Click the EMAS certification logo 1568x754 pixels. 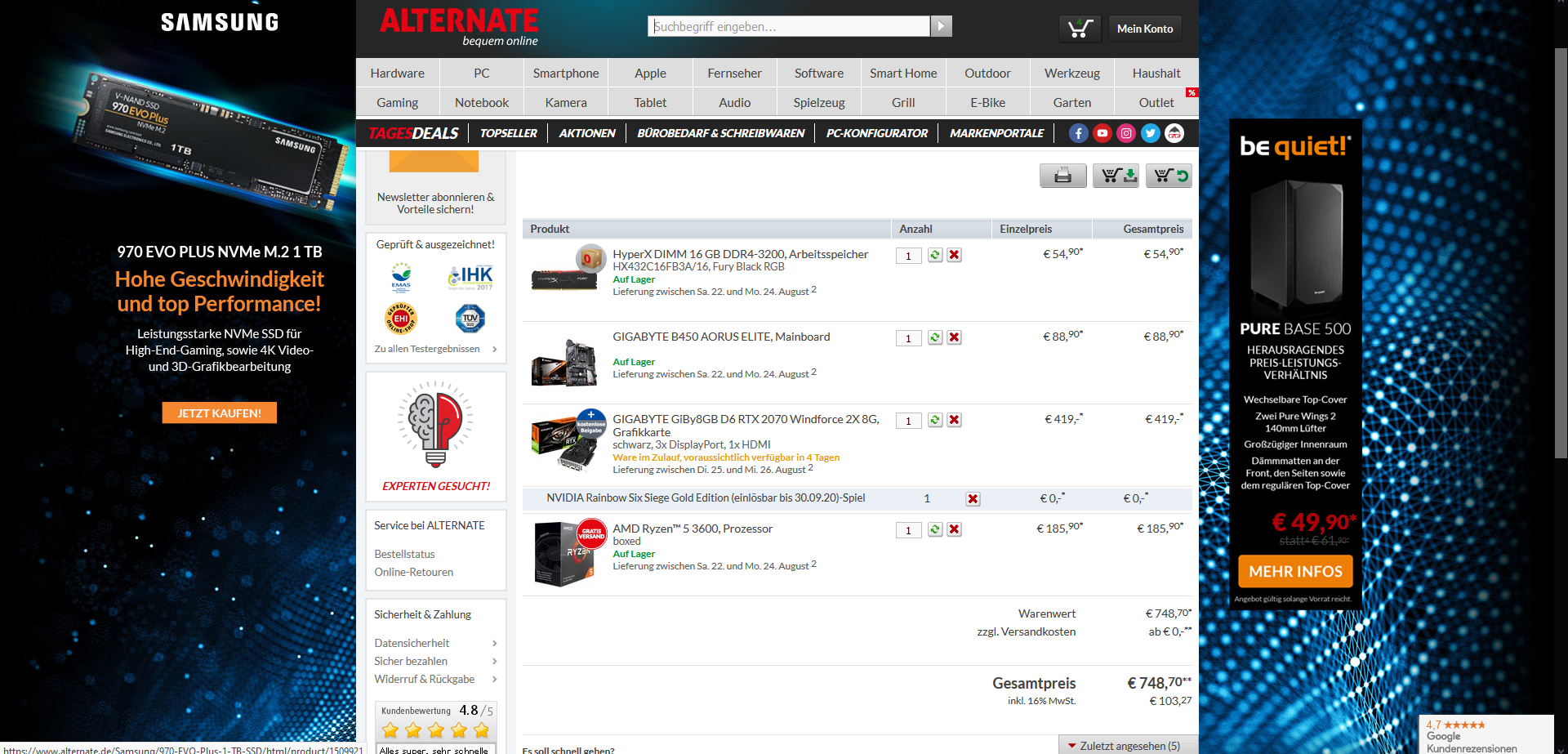tap(401, 278)
